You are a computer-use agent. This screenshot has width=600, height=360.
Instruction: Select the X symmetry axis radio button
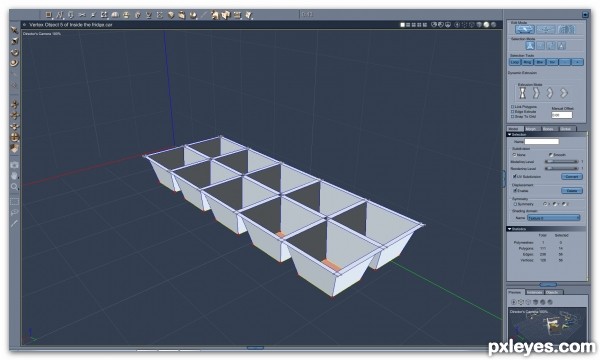[544, 204]
